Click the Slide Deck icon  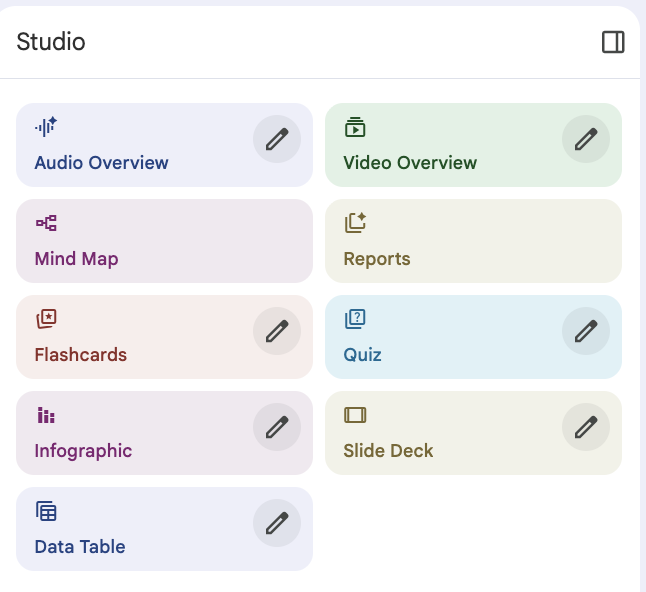[355, 415]
